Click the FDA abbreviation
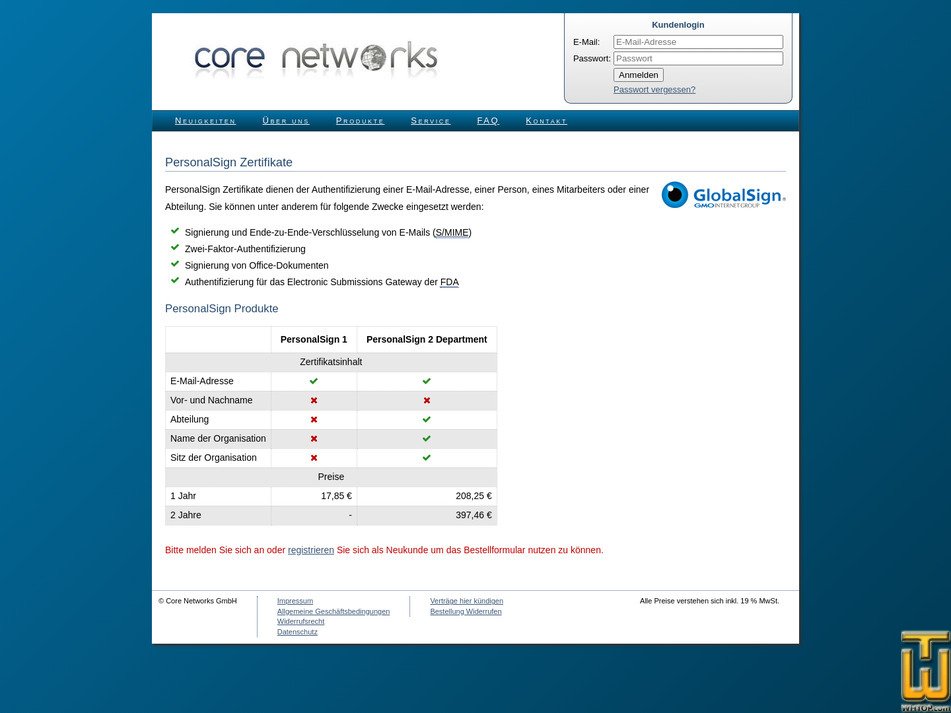This screenshot has width=951, height=713. 449,282
